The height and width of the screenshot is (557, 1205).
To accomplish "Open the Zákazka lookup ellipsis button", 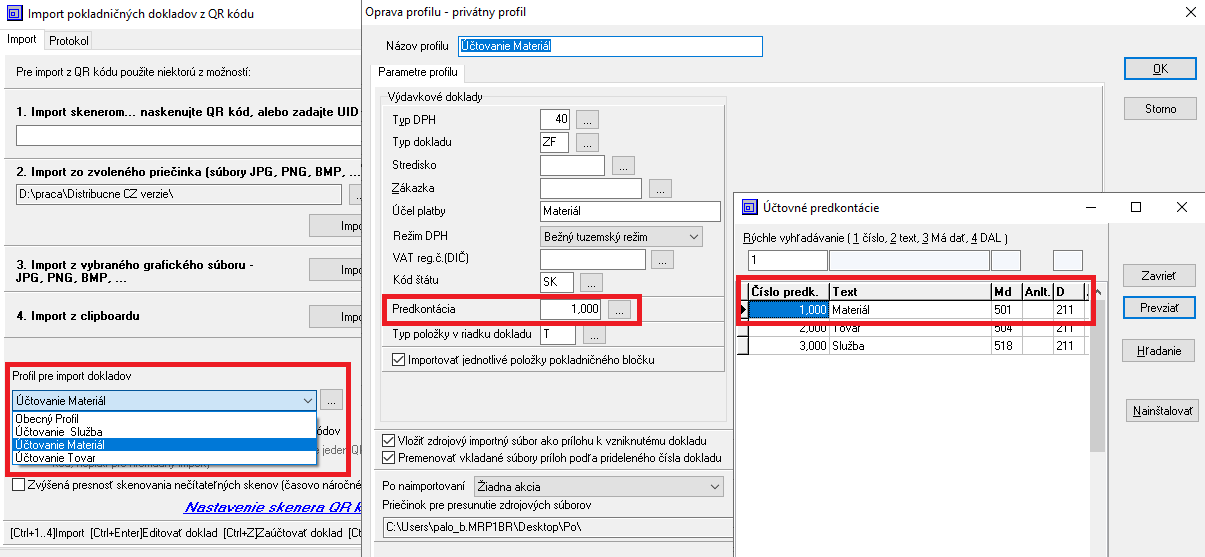I will tap(660, 189).
